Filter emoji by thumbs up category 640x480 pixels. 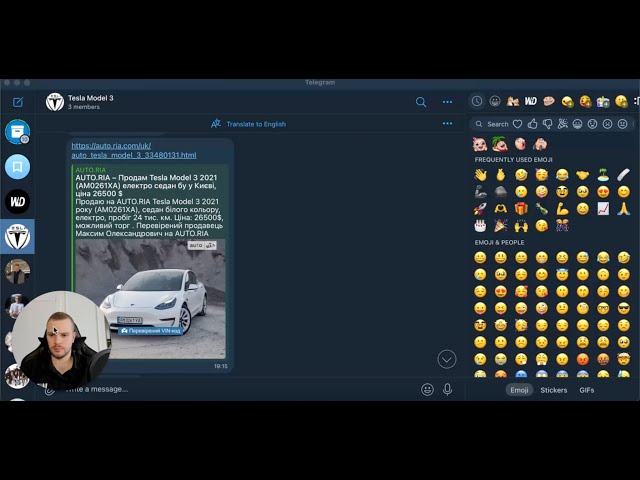532,124
